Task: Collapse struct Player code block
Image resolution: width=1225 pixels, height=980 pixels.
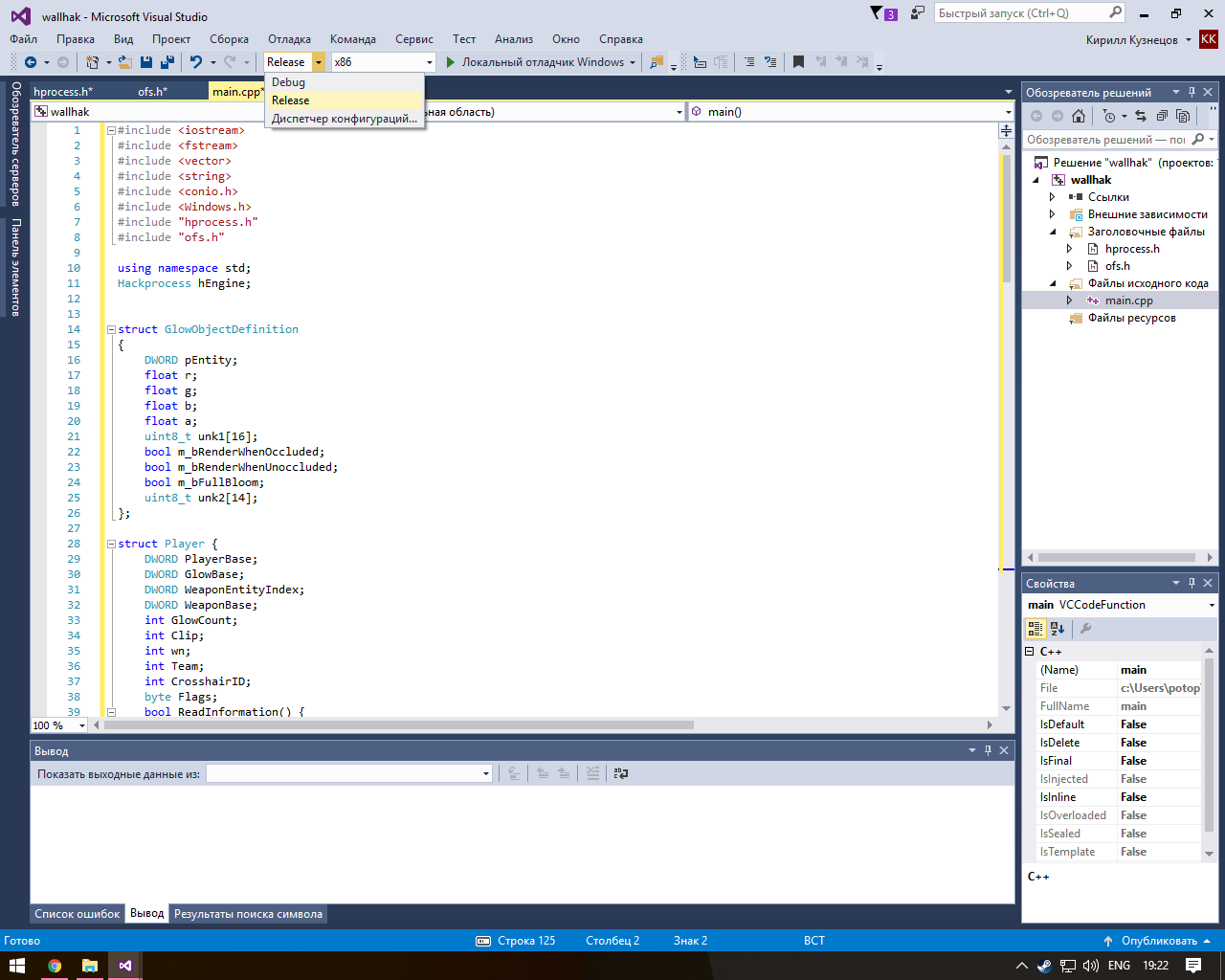Action: coord(111,544)
